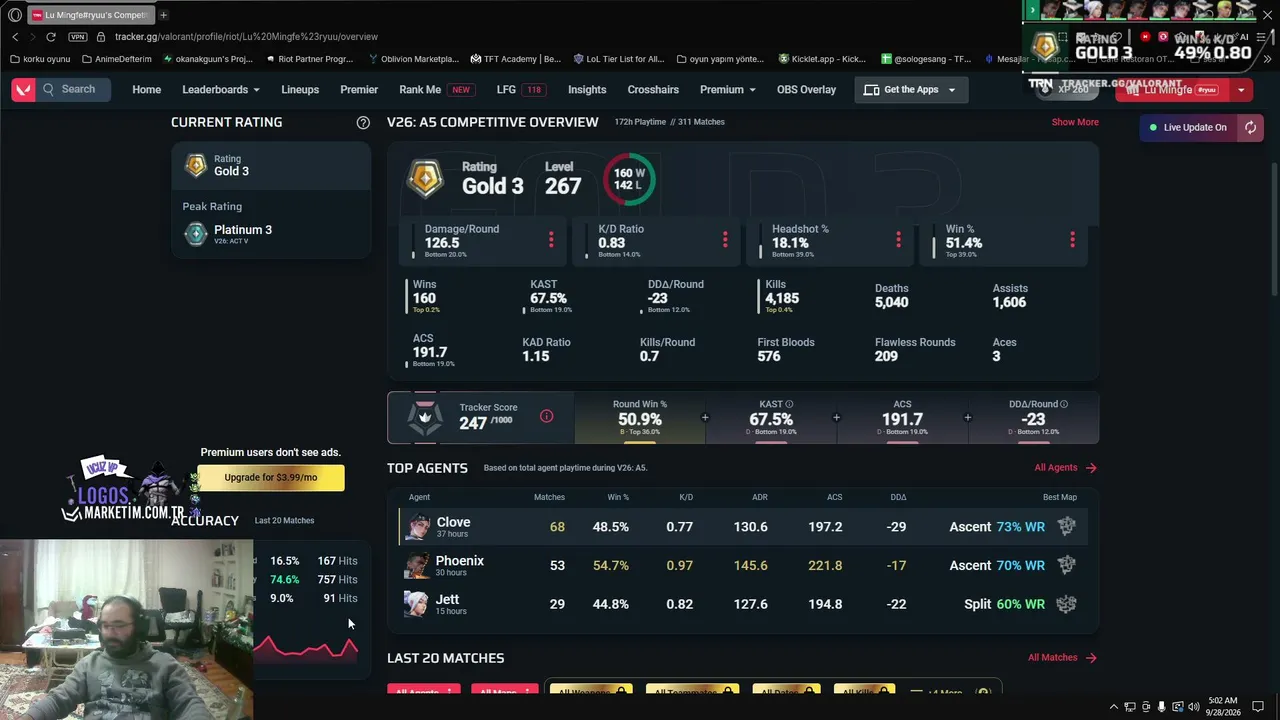Click Upgrade for $3.99/mo button

click(x=271, y=477)
